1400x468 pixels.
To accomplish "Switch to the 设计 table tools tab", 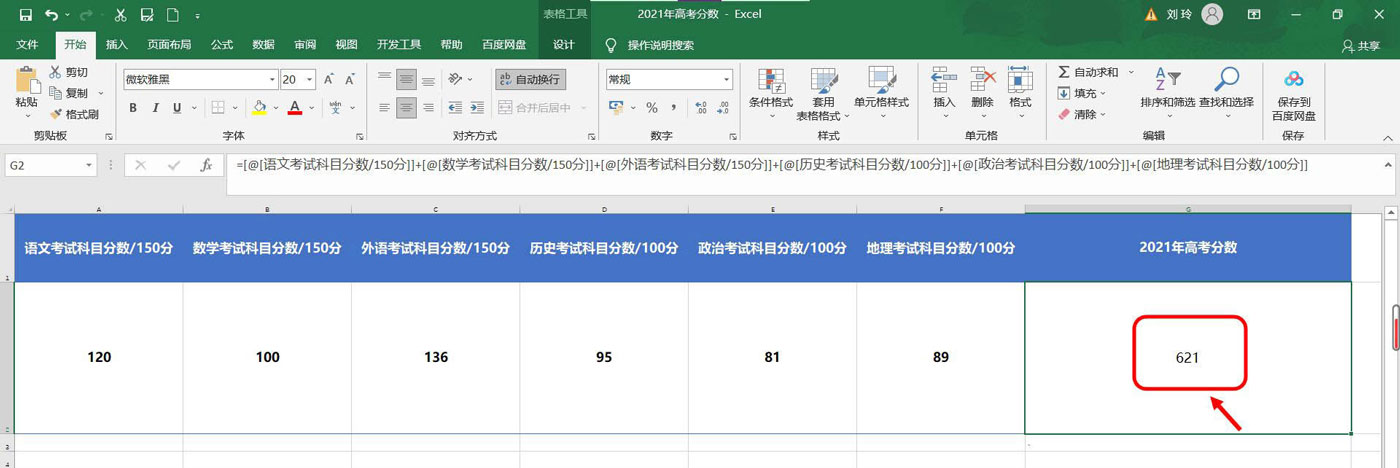I will point(564,45).
